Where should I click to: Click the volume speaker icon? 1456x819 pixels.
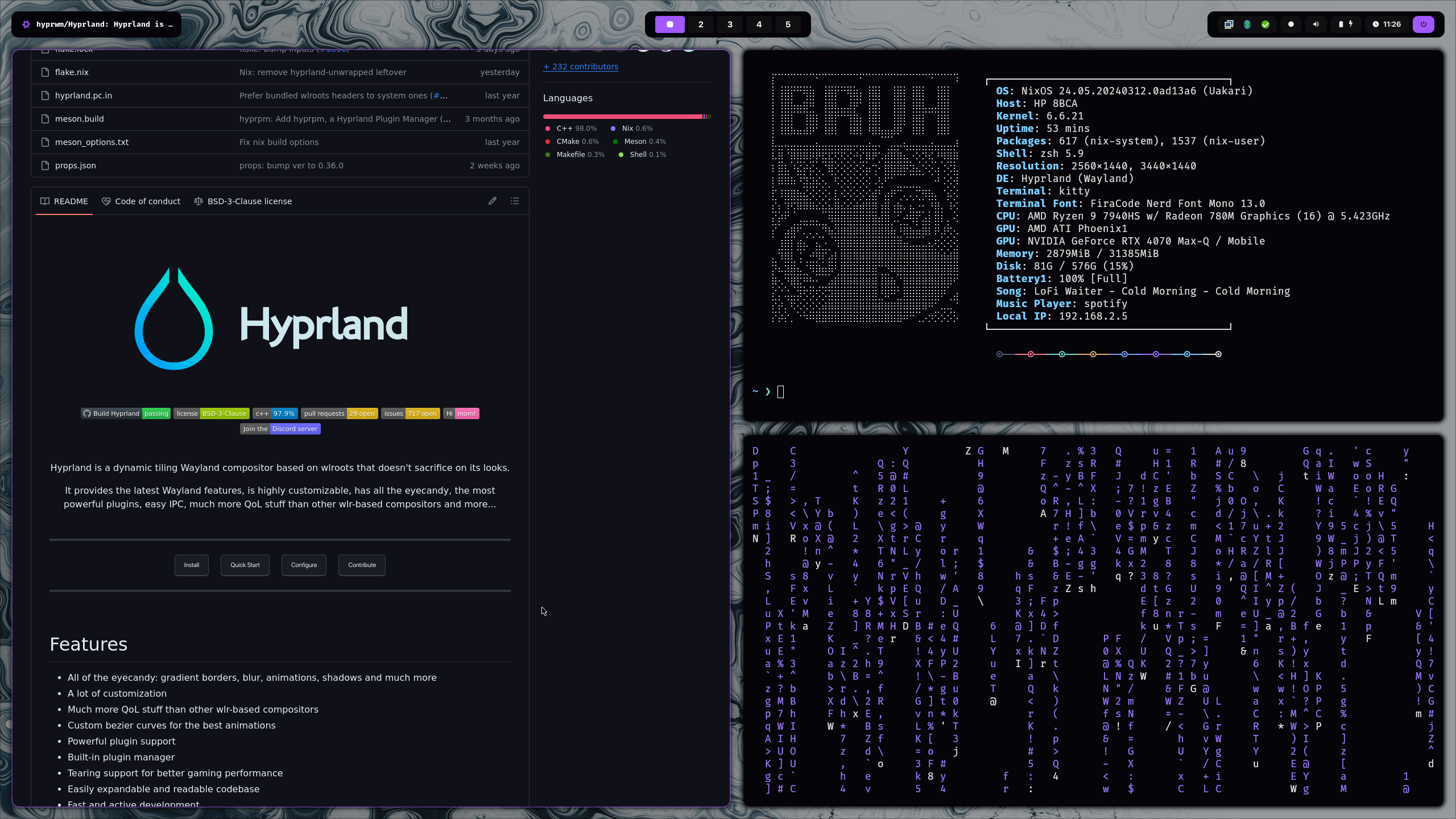pyautogui.click(x=1316, y=24)
